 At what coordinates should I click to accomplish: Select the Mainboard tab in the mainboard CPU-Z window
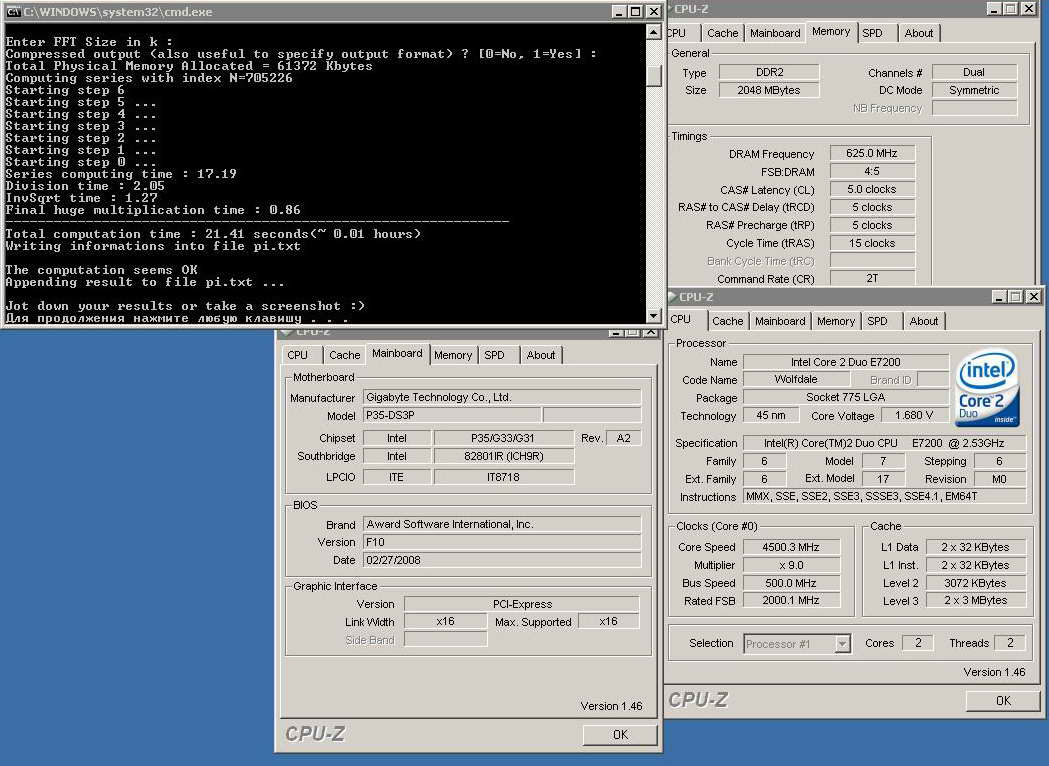pyautogui.click(x=397, y=353)
